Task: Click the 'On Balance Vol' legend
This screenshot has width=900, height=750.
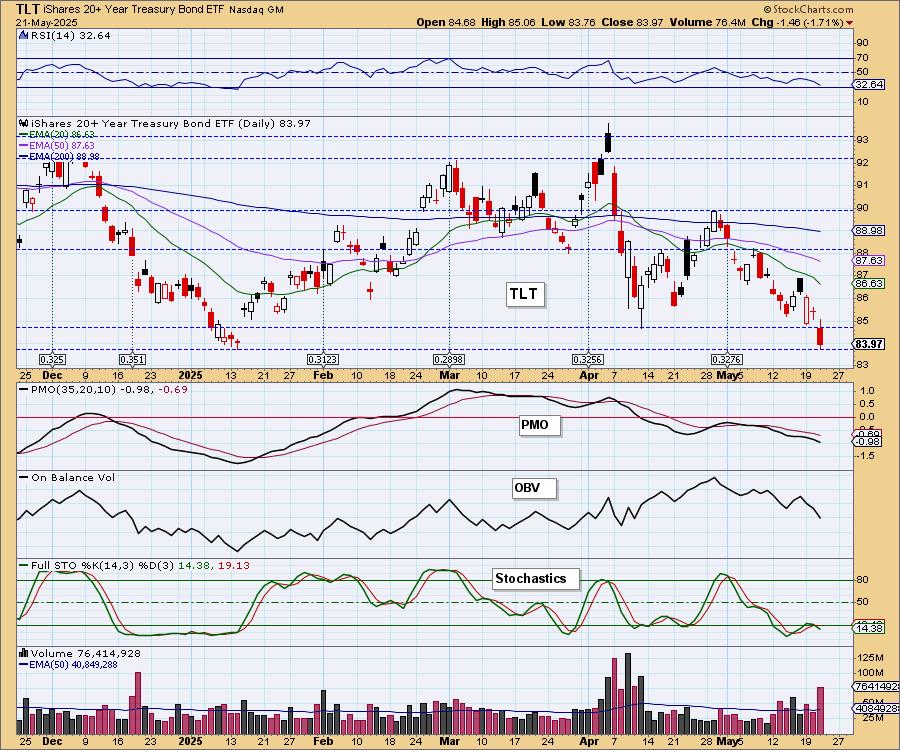Action: 68,477
